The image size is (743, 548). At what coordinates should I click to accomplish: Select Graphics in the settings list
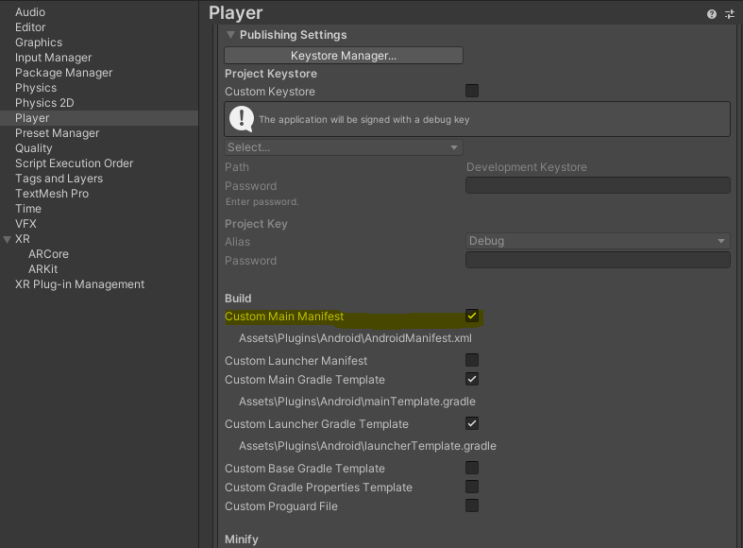[39, 42]
